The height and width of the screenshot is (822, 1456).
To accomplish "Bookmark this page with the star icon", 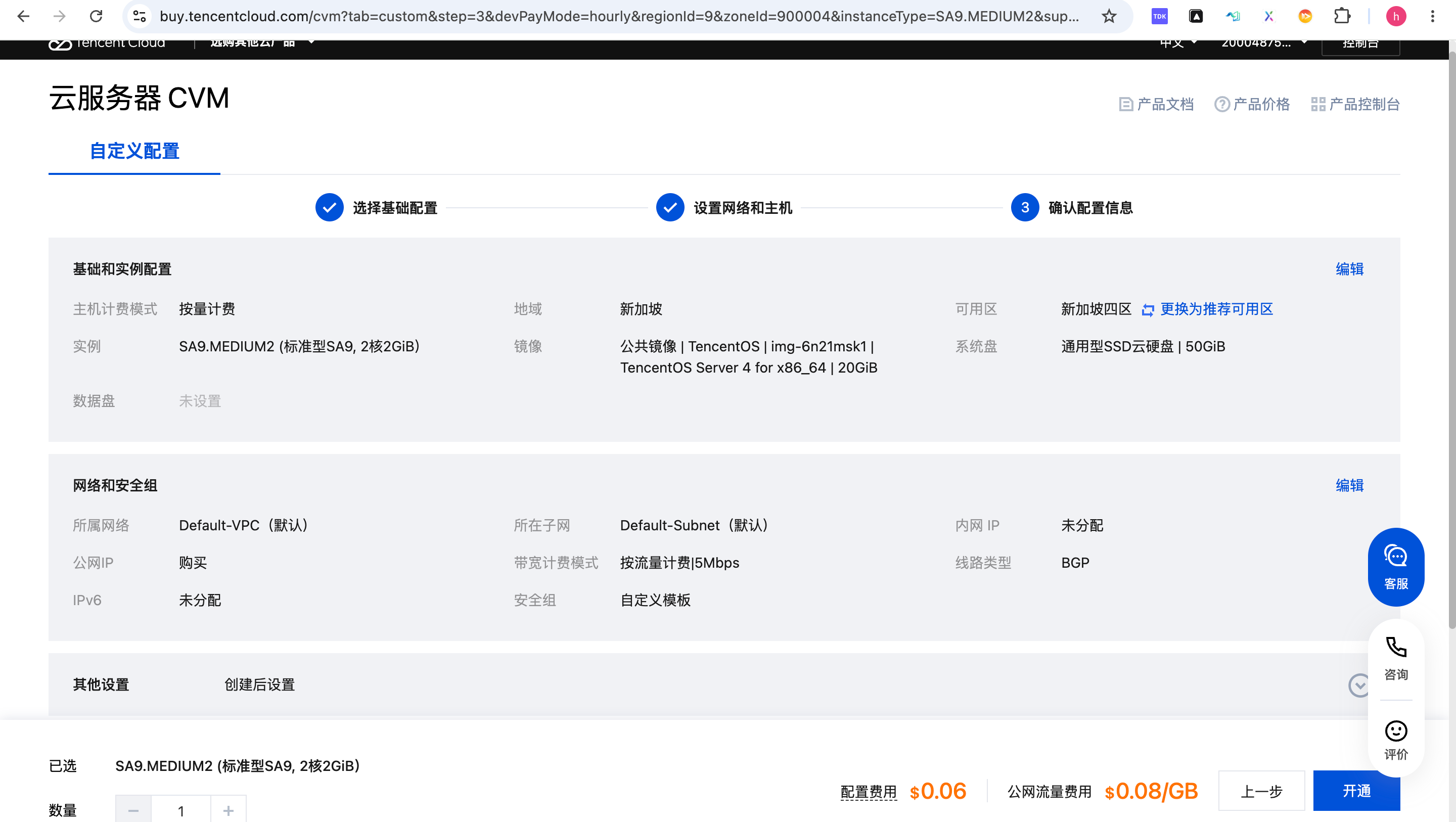I will click(1109, 16).
